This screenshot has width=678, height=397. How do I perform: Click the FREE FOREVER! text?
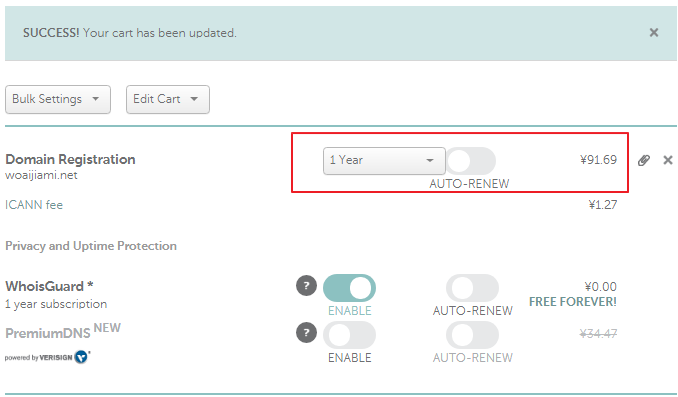click(573, 302)
